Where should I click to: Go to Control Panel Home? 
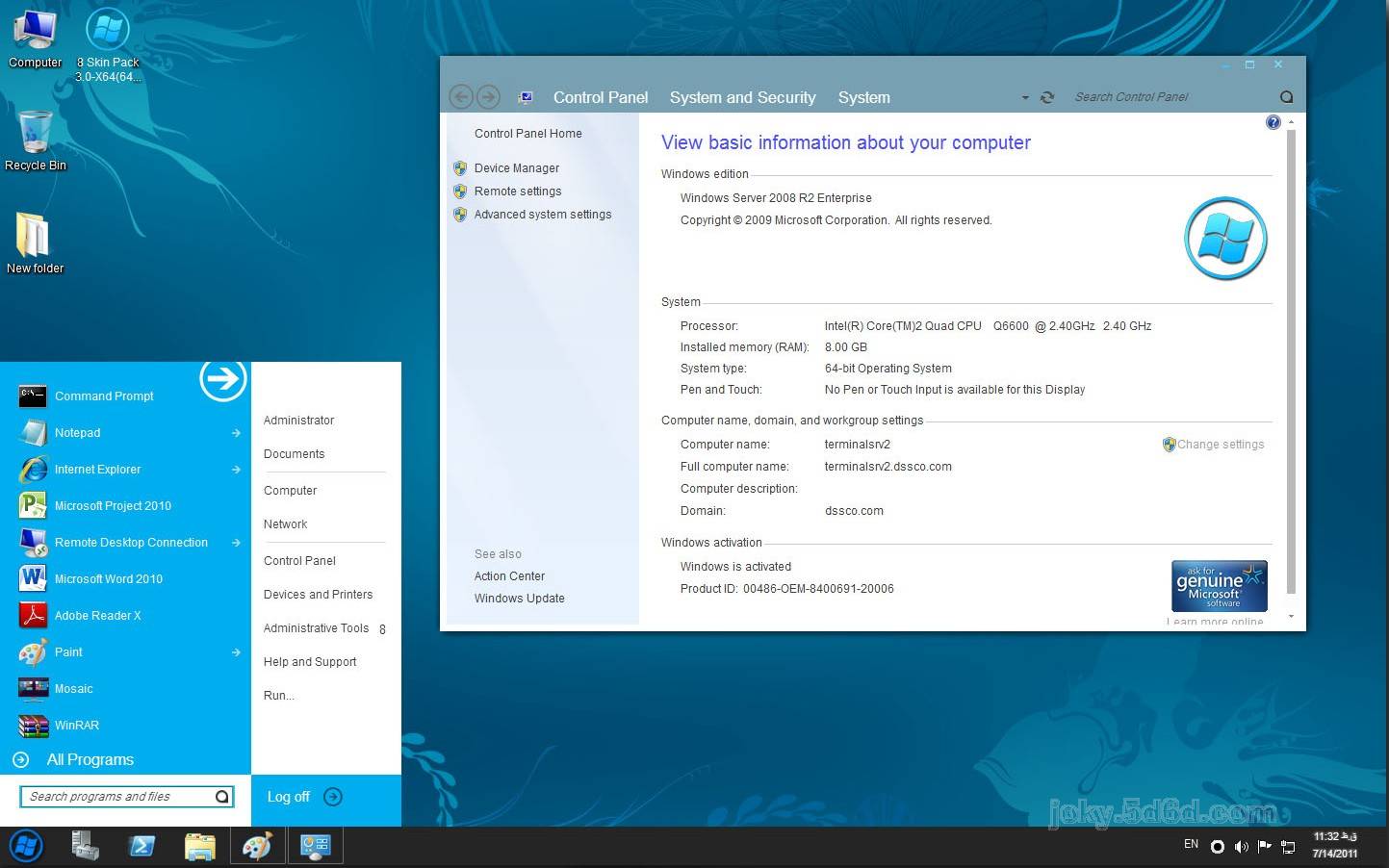click(527, 134)
